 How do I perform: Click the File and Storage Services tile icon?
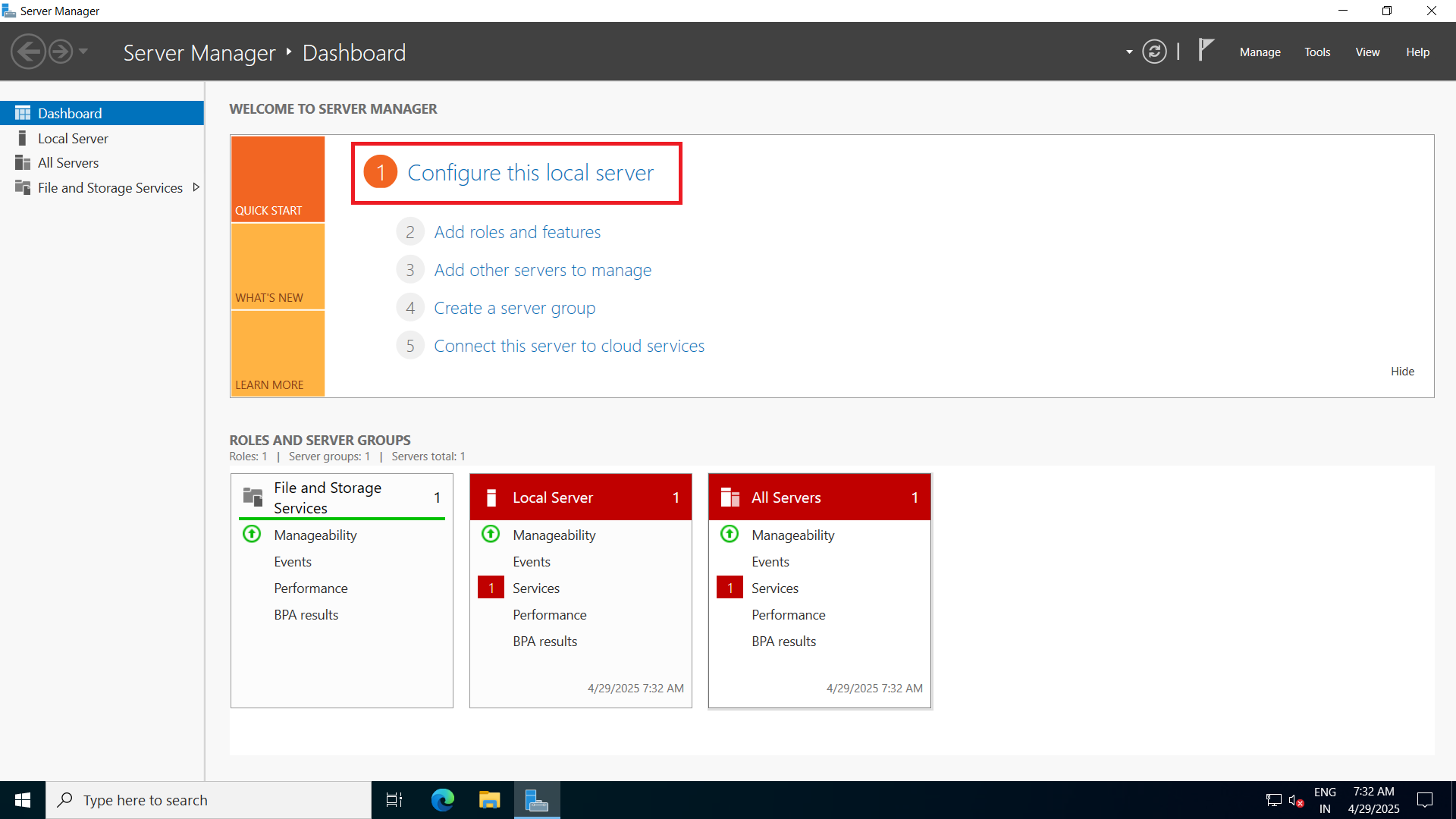pyautogui.click(x=253, y=497)
